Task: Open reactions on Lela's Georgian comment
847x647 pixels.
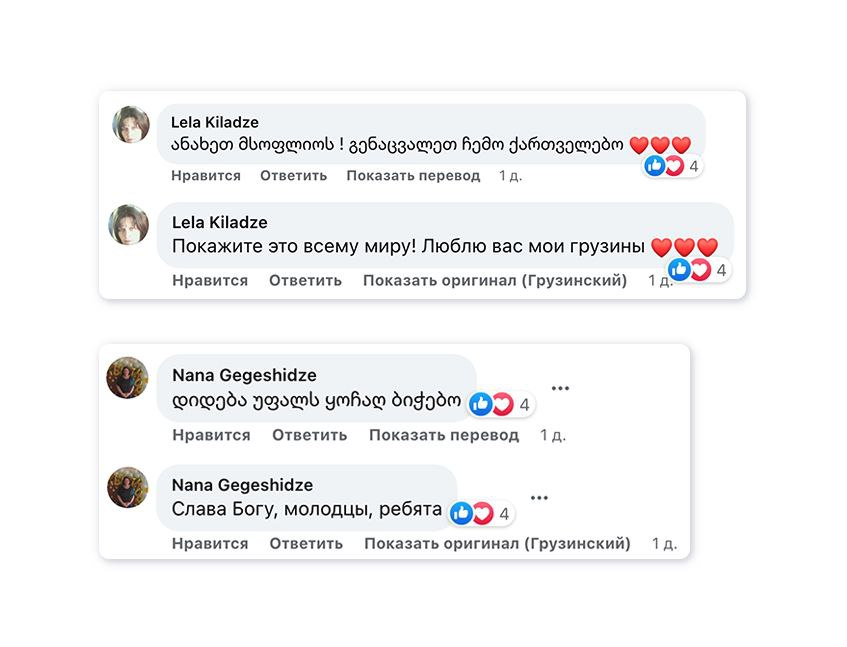Action: (672, 166)
